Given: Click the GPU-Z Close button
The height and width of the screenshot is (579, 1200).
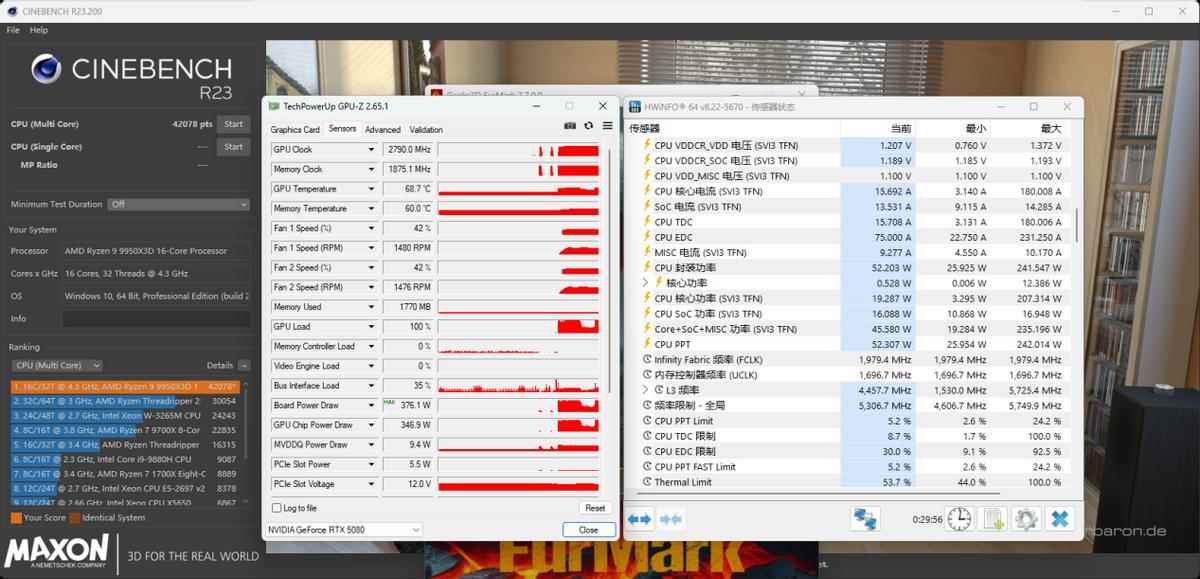Looking at the screenshot, I should pos(589,530).
